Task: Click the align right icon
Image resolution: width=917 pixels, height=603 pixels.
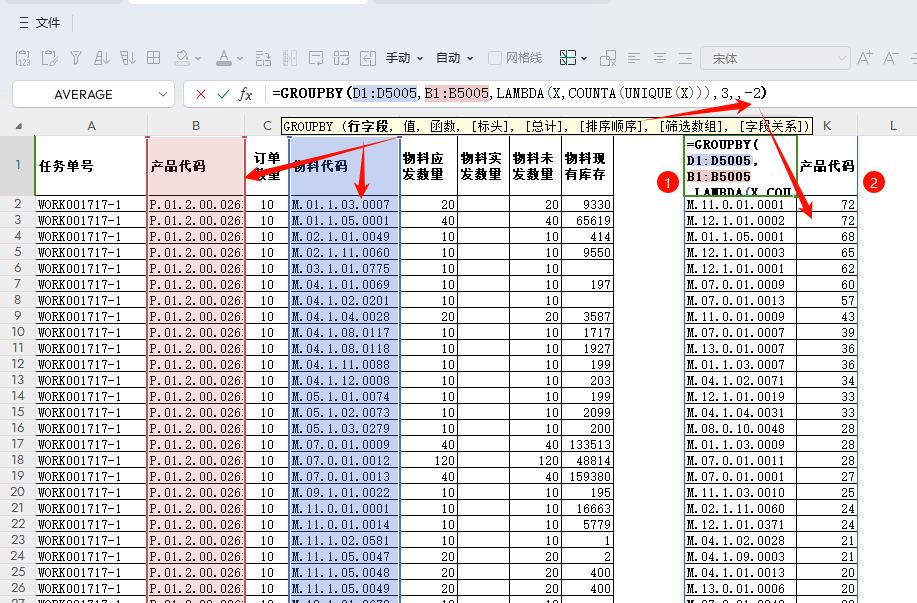Action: [685, 58]
